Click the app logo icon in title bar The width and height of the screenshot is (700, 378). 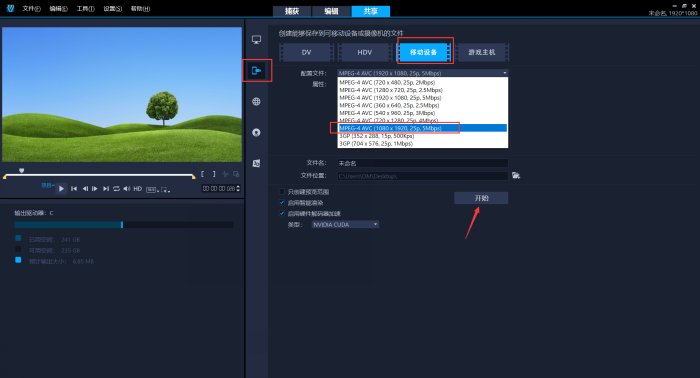click(x=11, y=8)
